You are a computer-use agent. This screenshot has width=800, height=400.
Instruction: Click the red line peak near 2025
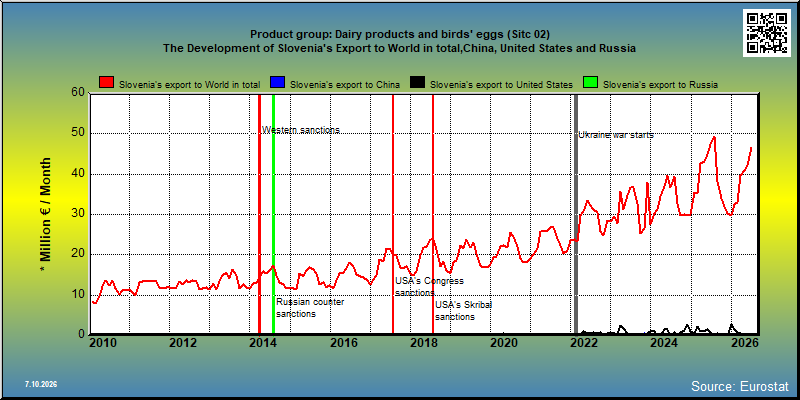(x=714, y=137)
